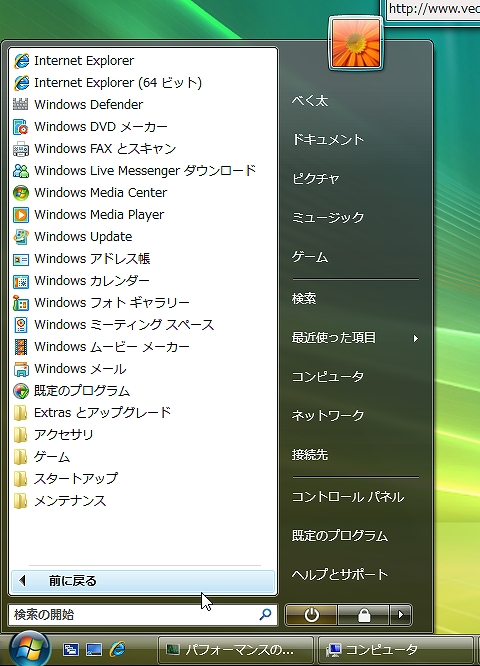Click the lock button in Start menu
Viewport: 480px width, 666px height.
pyautogui.click(x=364, y=615)
